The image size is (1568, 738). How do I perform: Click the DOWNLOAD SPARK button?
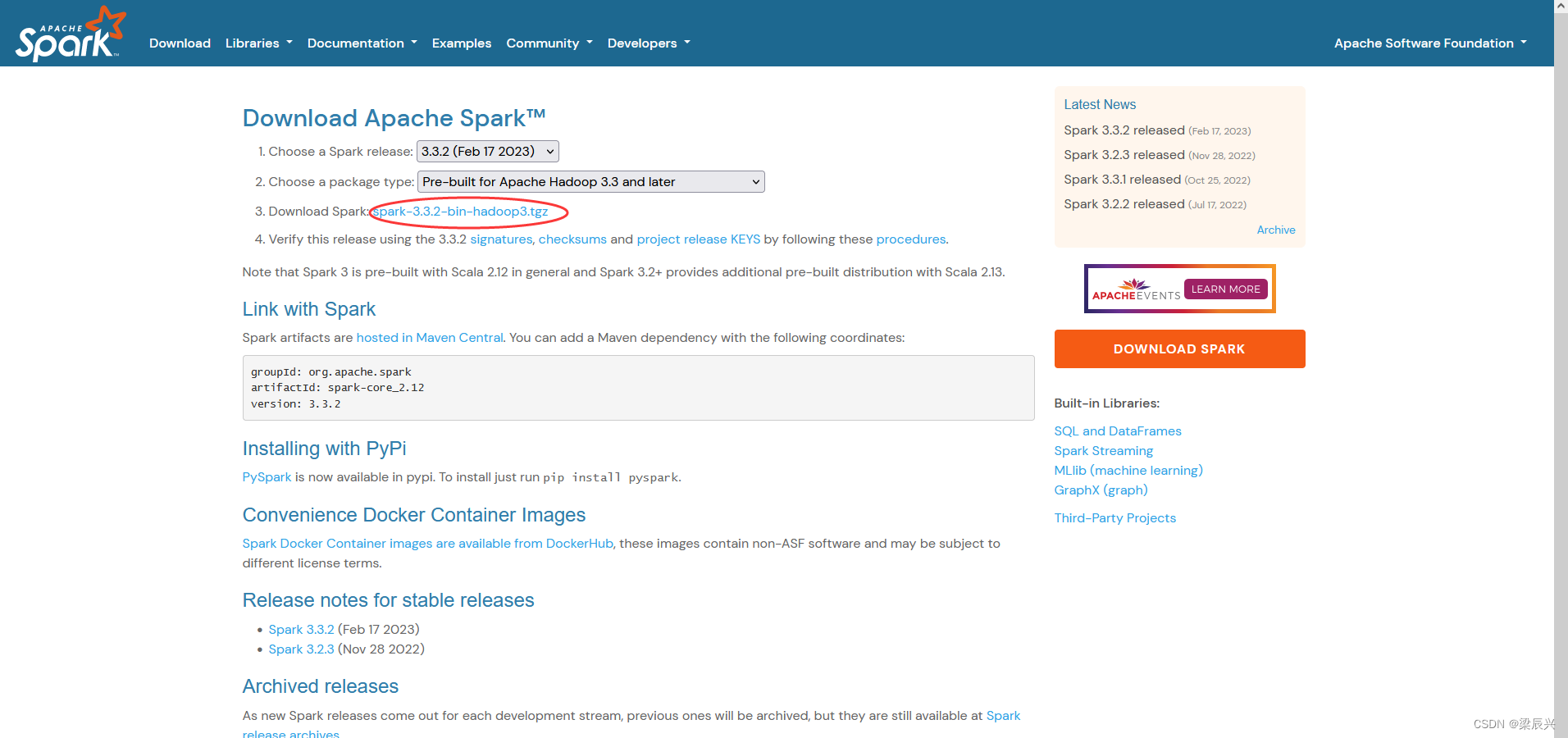pos(1178,348)
